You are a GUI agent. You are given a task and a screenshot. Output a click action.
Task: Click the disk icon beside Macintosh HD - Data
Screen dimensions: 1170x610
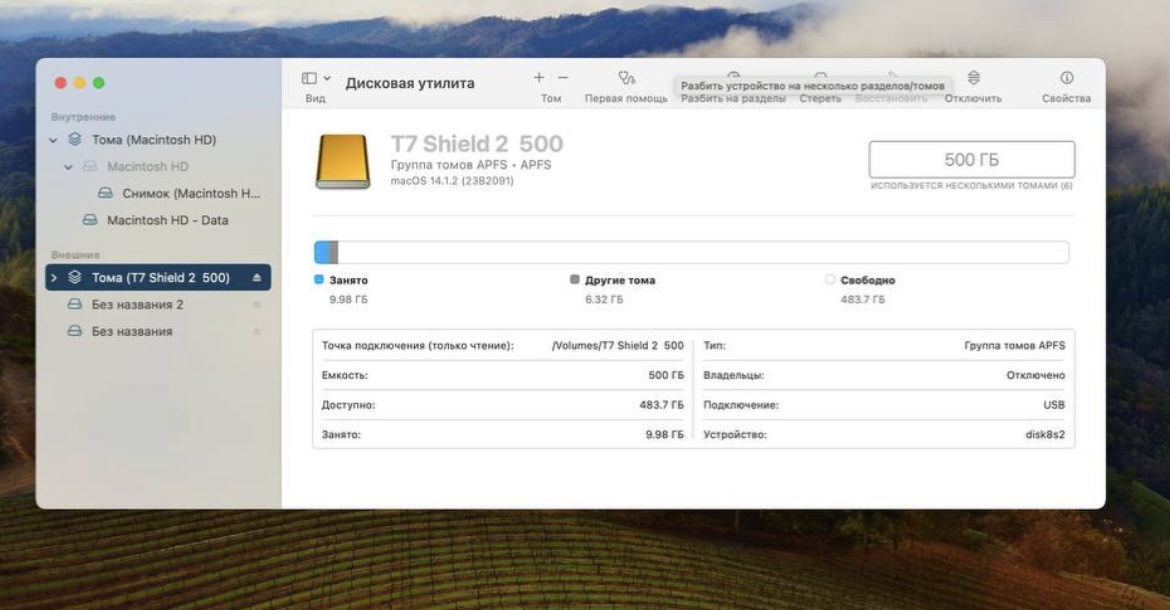pos(90,220)
